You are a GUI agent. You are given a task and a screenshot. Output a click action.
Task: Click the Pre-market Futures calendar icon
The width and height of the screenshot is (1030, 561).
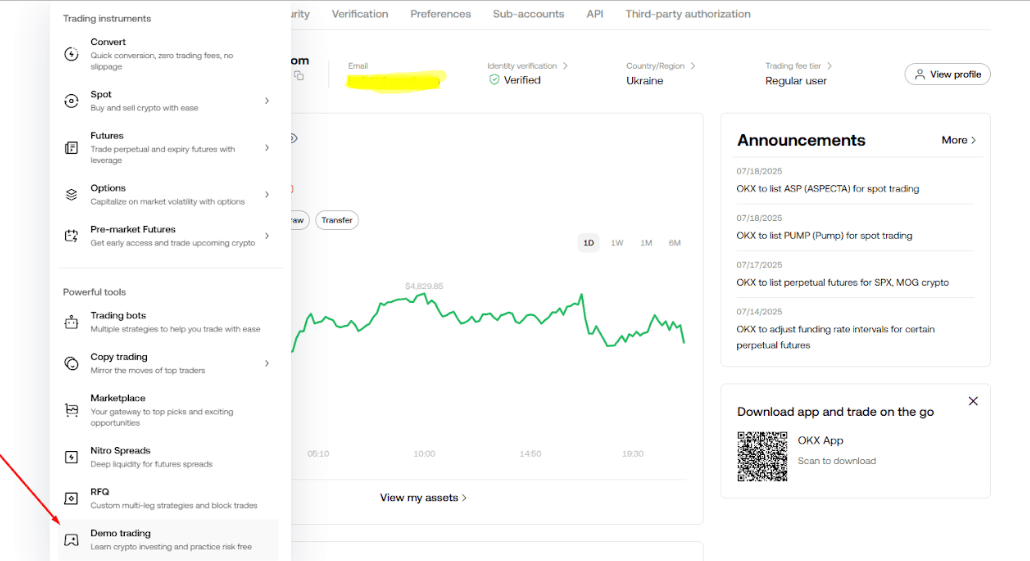tap(71, 236)
